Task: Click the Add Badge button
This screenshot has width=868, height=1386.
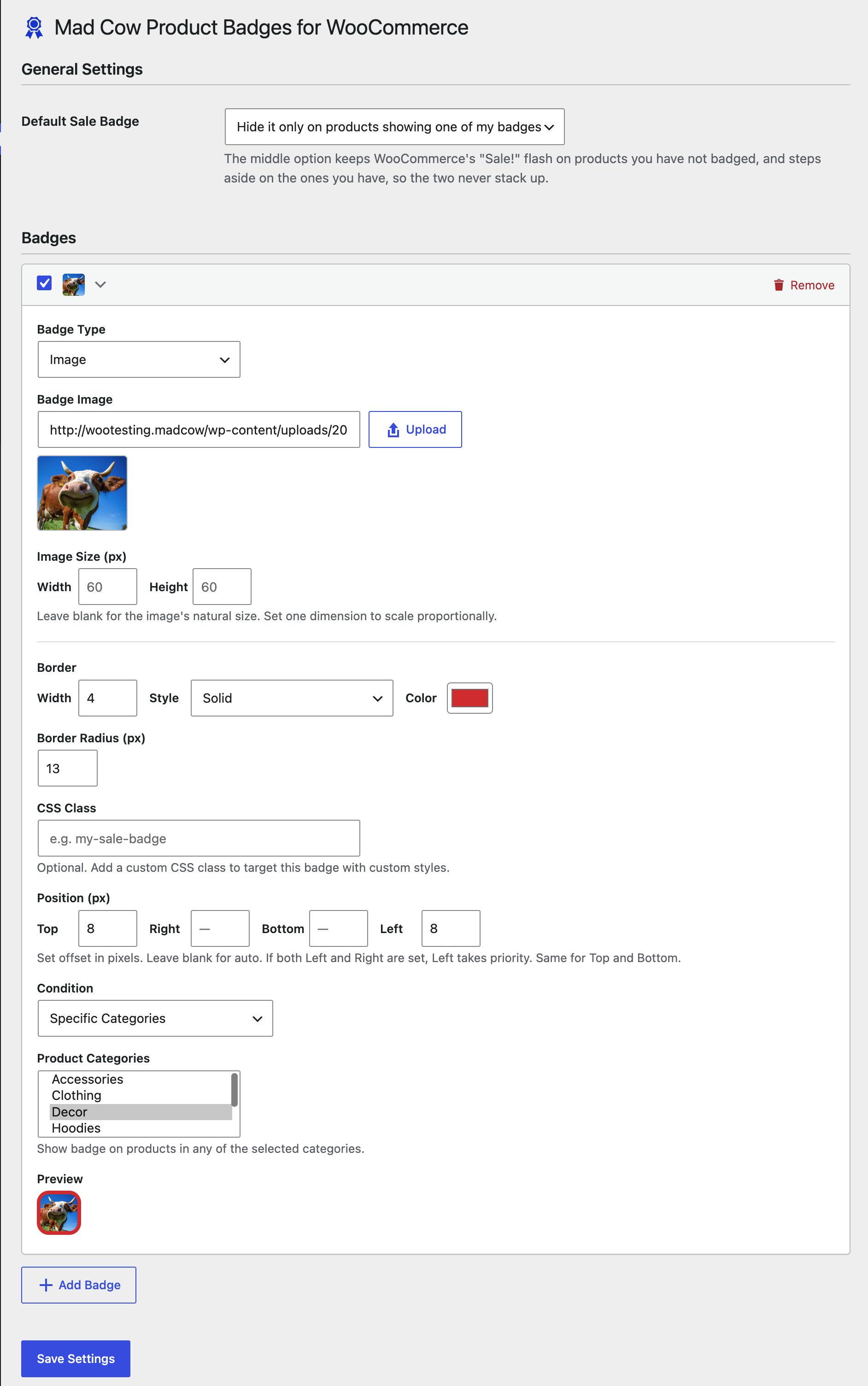Action: tap(79, 1285)
